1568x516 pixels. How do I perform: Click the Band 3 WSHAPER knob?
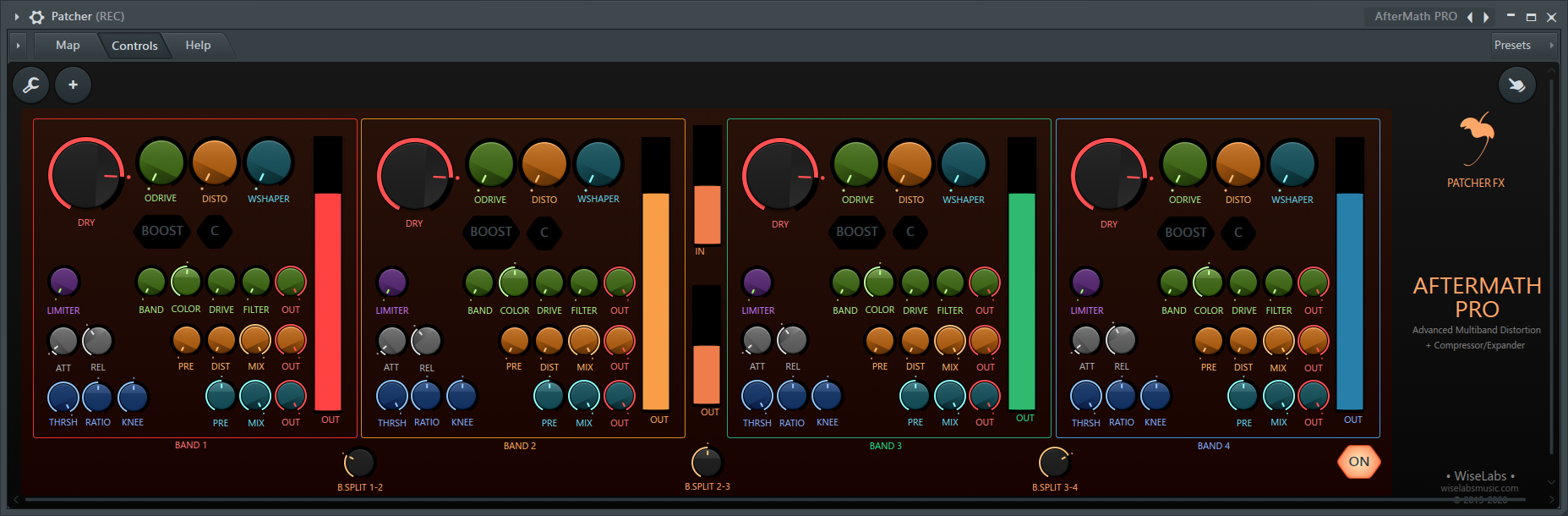click(964, 163)
